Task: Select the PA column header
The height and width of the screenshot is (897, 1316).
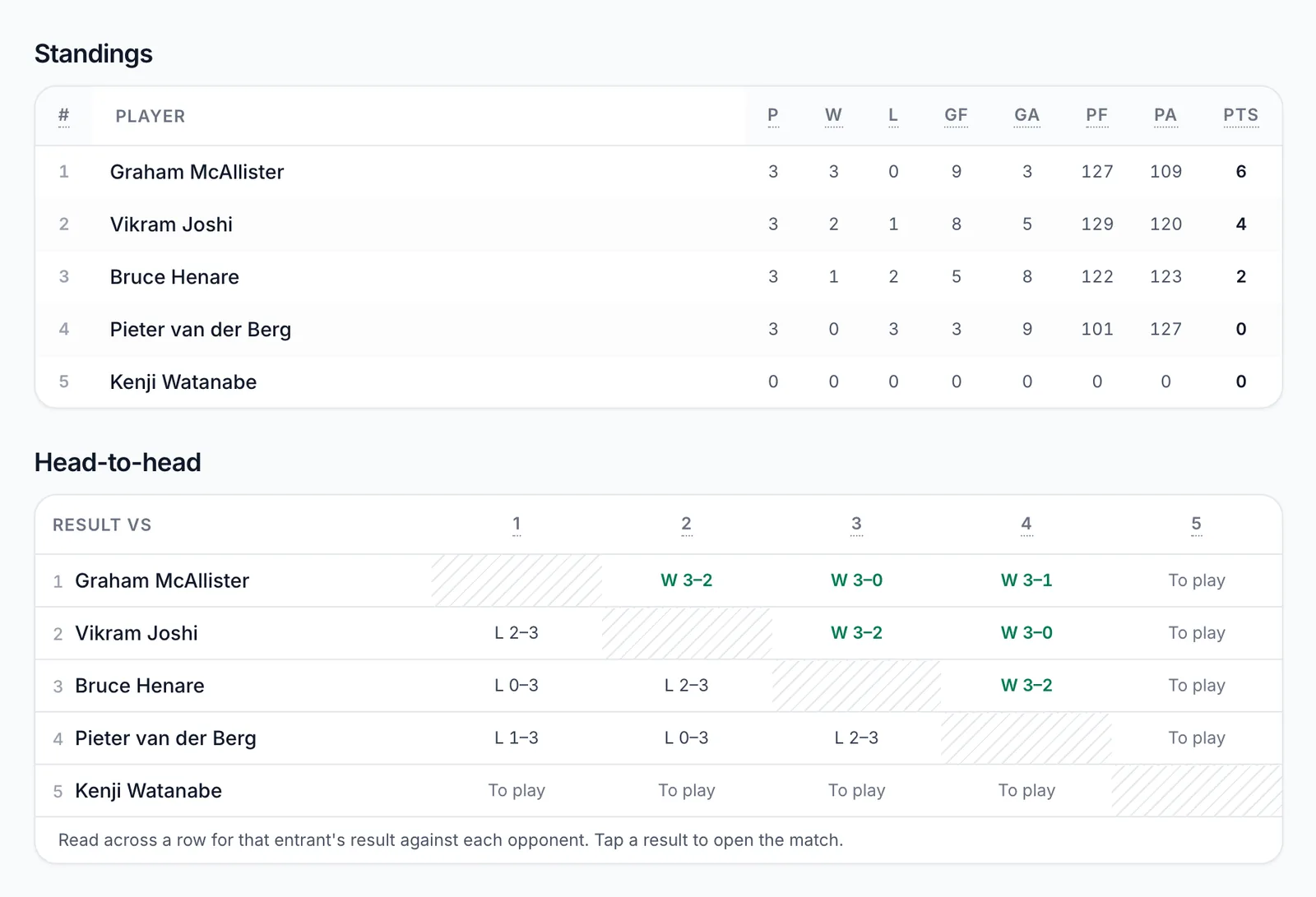Action: (x=1165, y=116)
